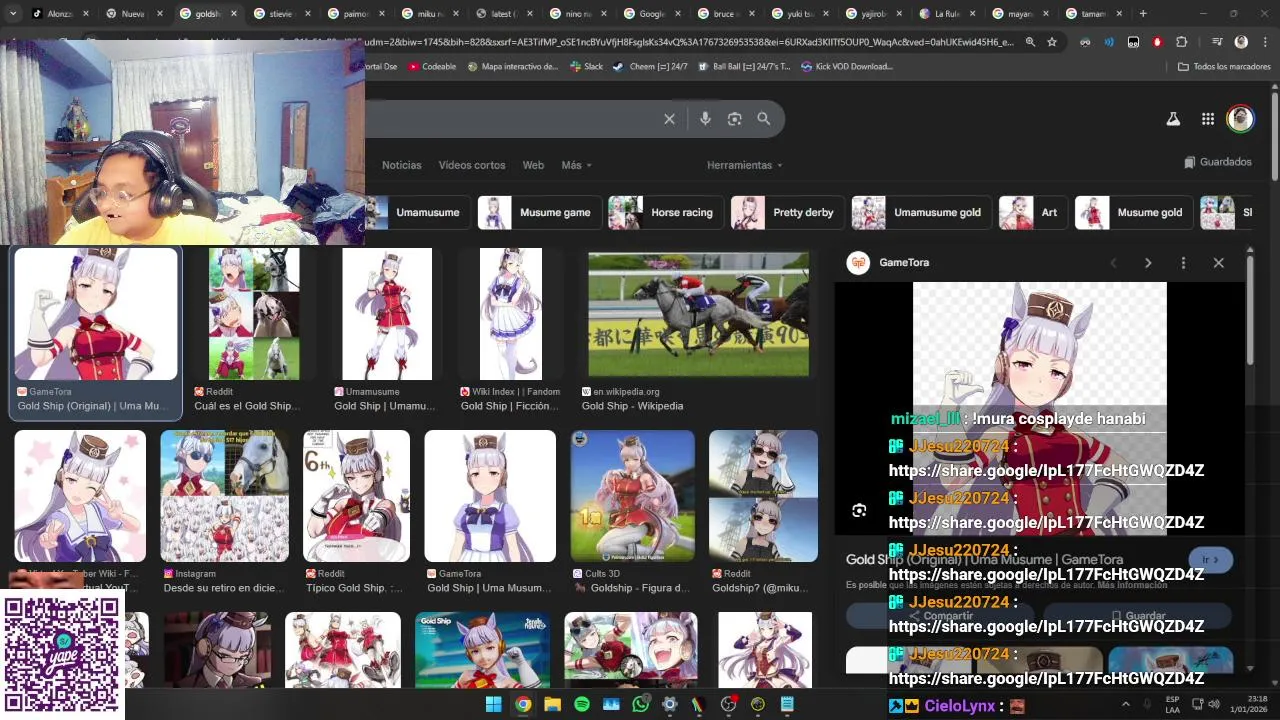Click the GameTora source name in preview
This screenshot has width=1280, height=720.
[x=904, y=263]
